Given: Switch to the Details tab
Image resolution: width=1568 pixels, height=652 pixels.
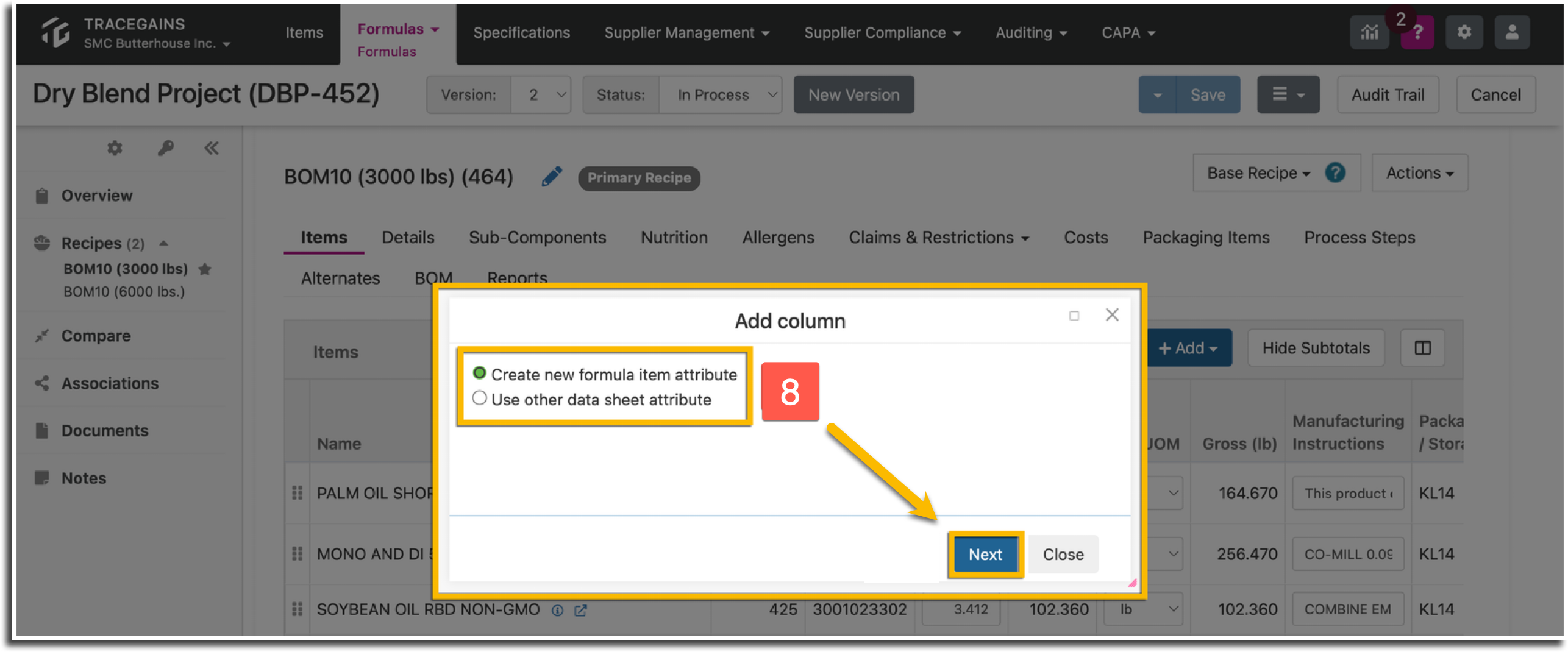Looking at the screenshot, I should point(408,237).
